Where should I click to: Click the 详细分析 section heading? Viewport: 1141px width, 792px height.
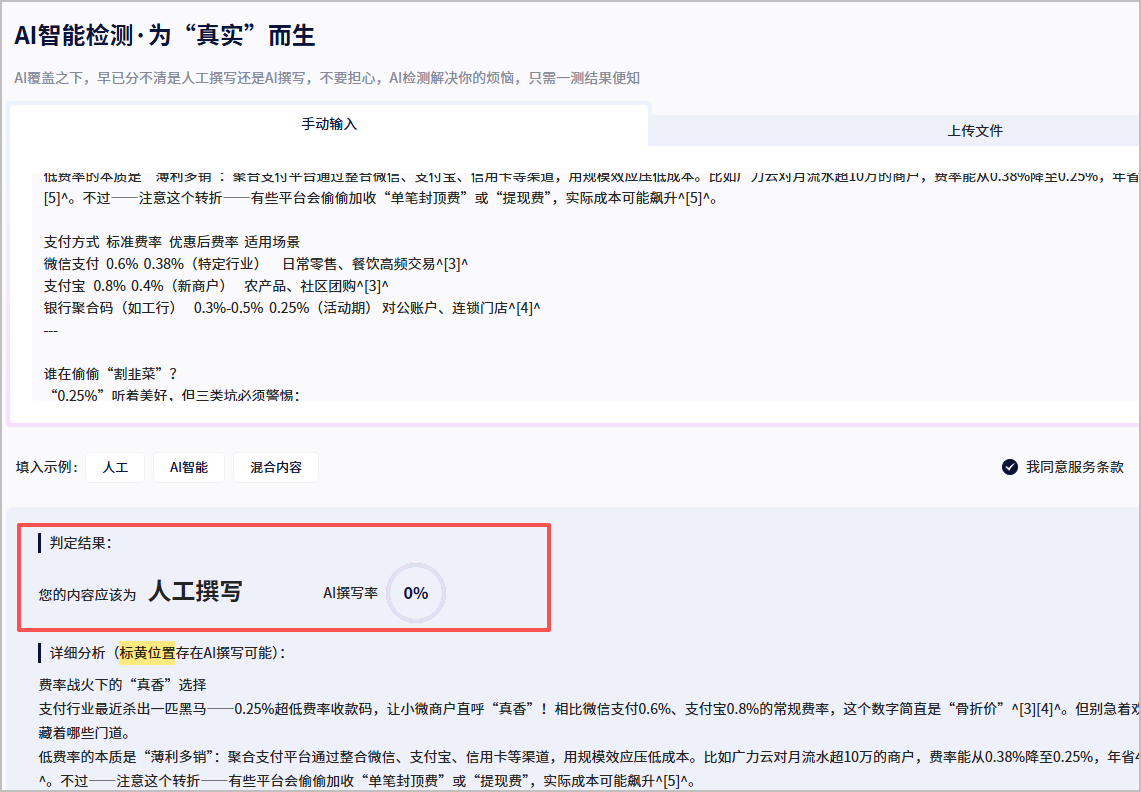(x=77, y=653)
